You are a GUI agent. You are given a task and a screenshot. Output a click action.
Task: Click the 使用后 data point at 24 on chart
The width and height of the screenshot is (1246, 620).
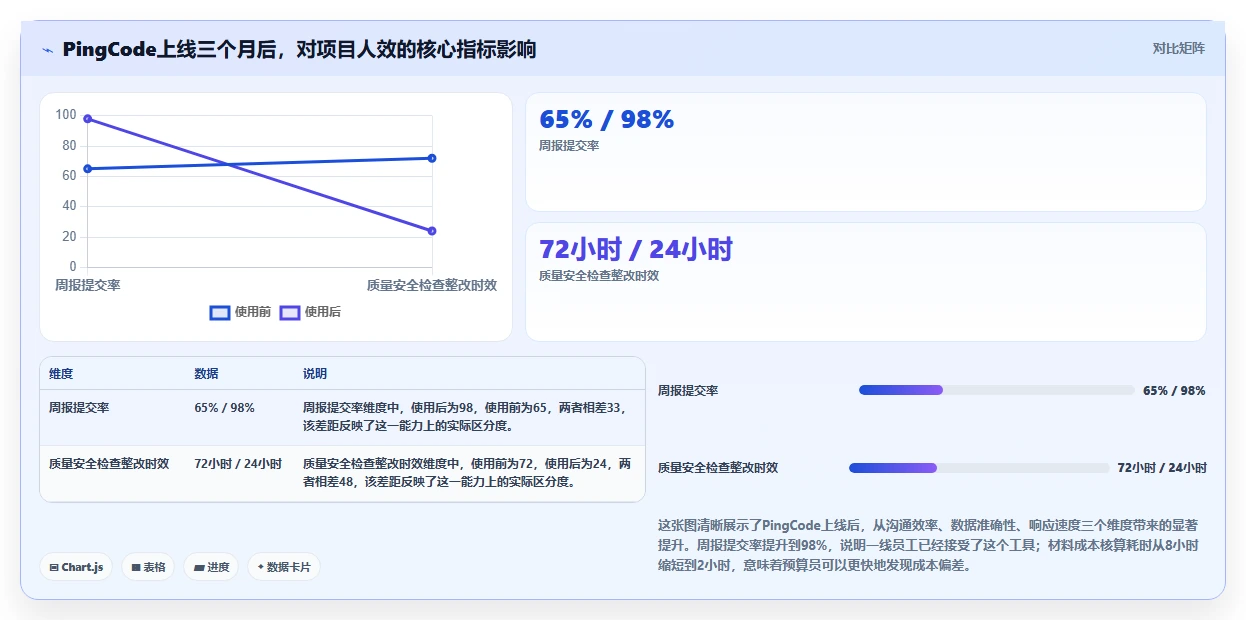point(432,231)
